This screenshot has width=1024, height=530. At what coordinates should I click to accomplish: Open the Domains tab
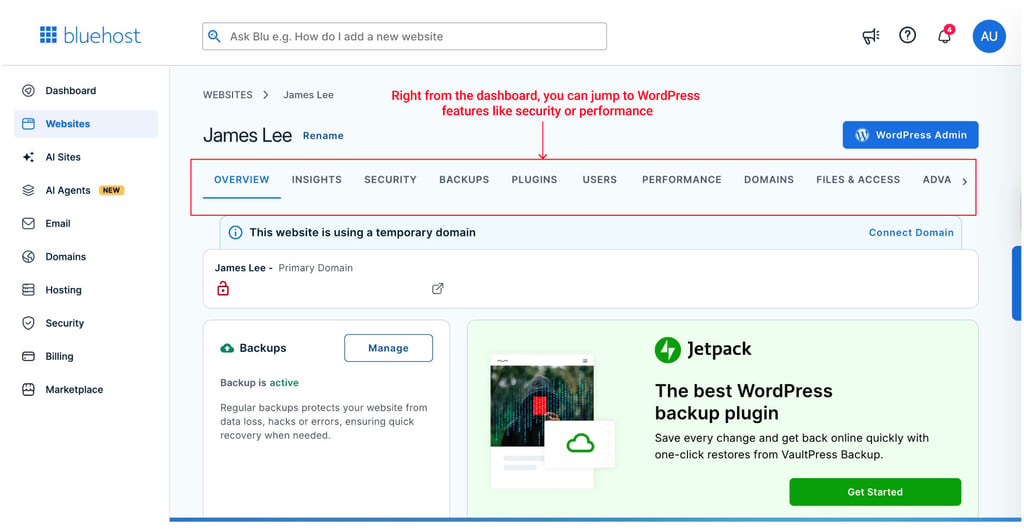(x=769, y=179)
